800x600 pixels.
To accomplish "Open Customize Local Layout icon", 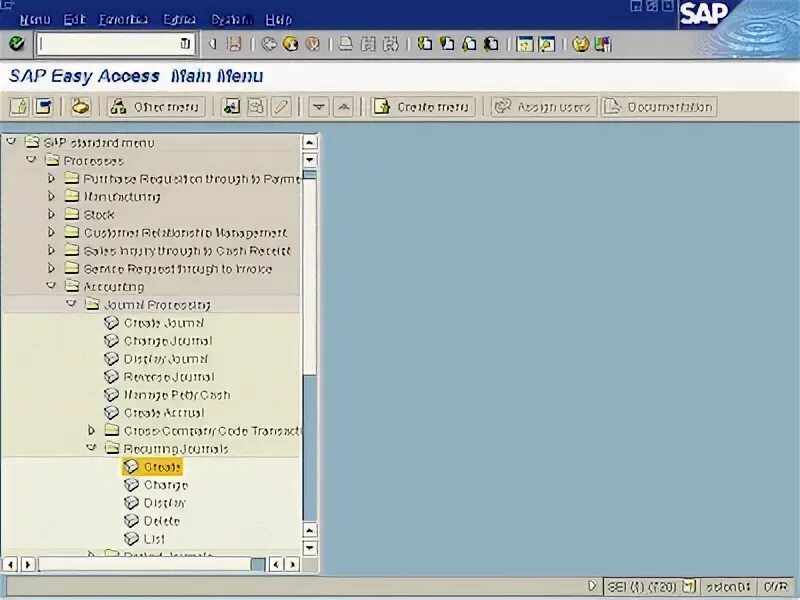I will (603, 44).
